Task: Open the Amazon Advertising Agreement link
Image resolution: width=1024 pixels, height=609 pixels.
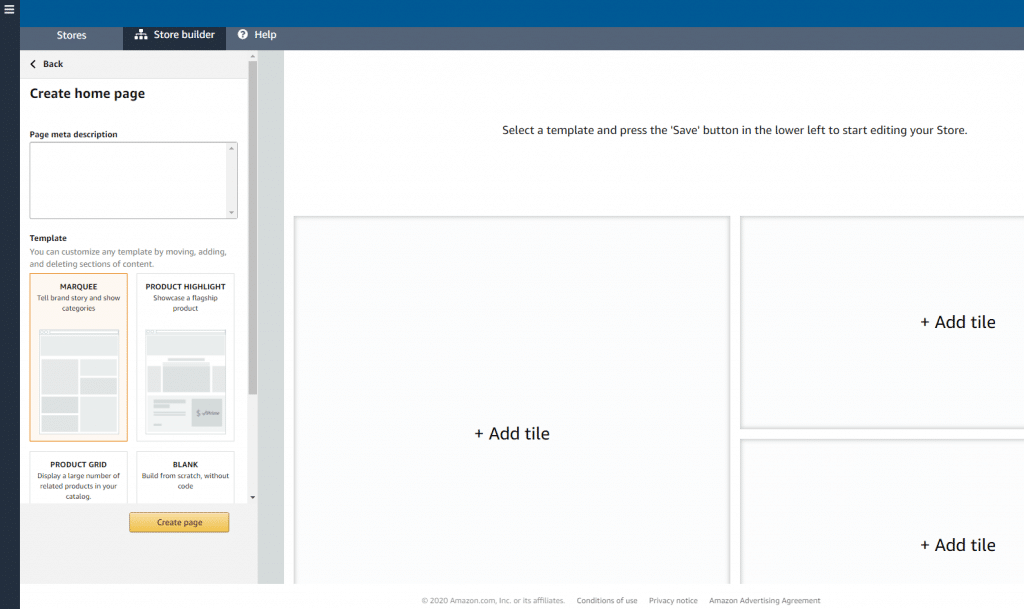Action: [764, 601]
